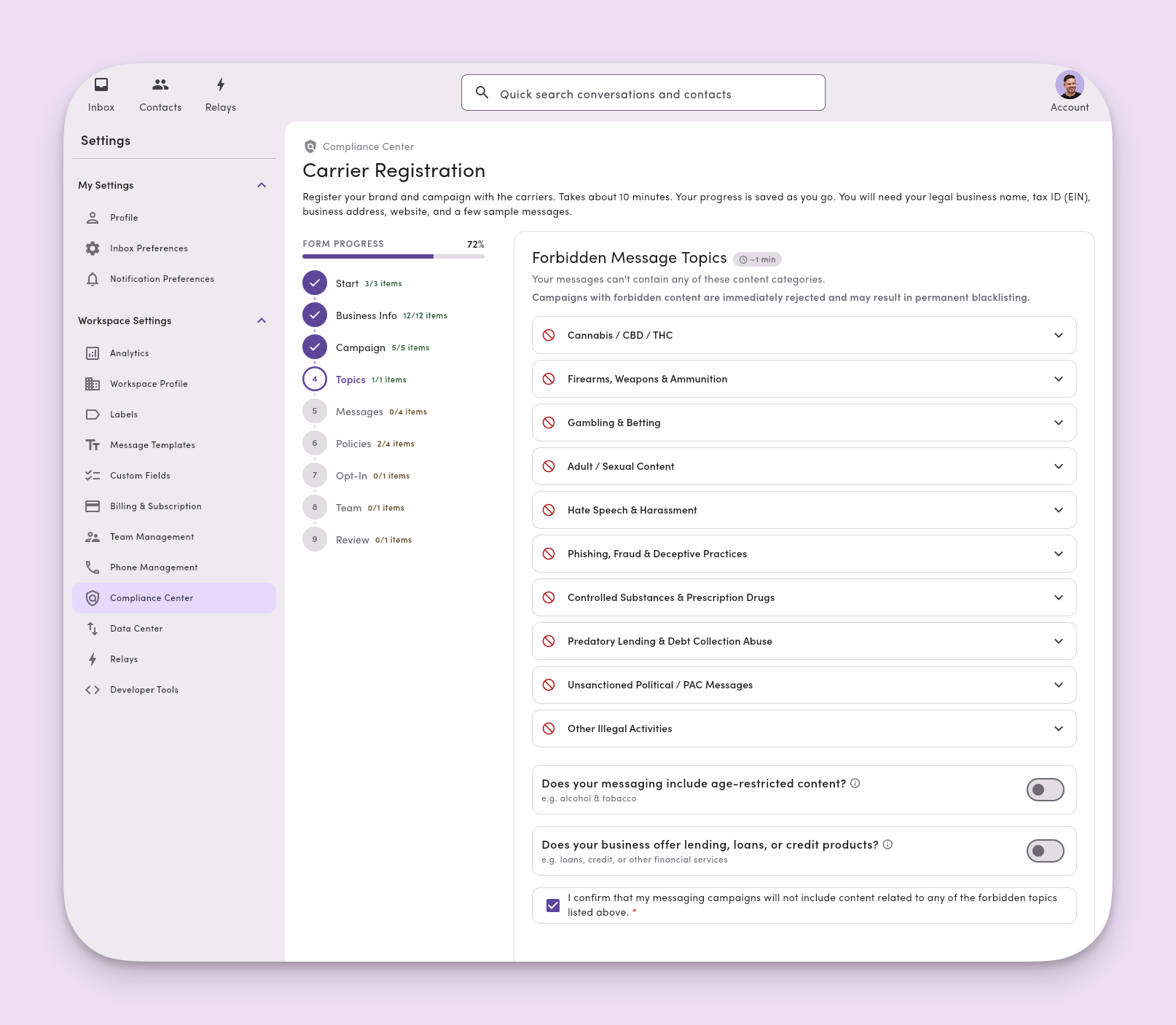
Task: Click the Compliance Center breadcrumb shield icon
Action: pos(310,146)
